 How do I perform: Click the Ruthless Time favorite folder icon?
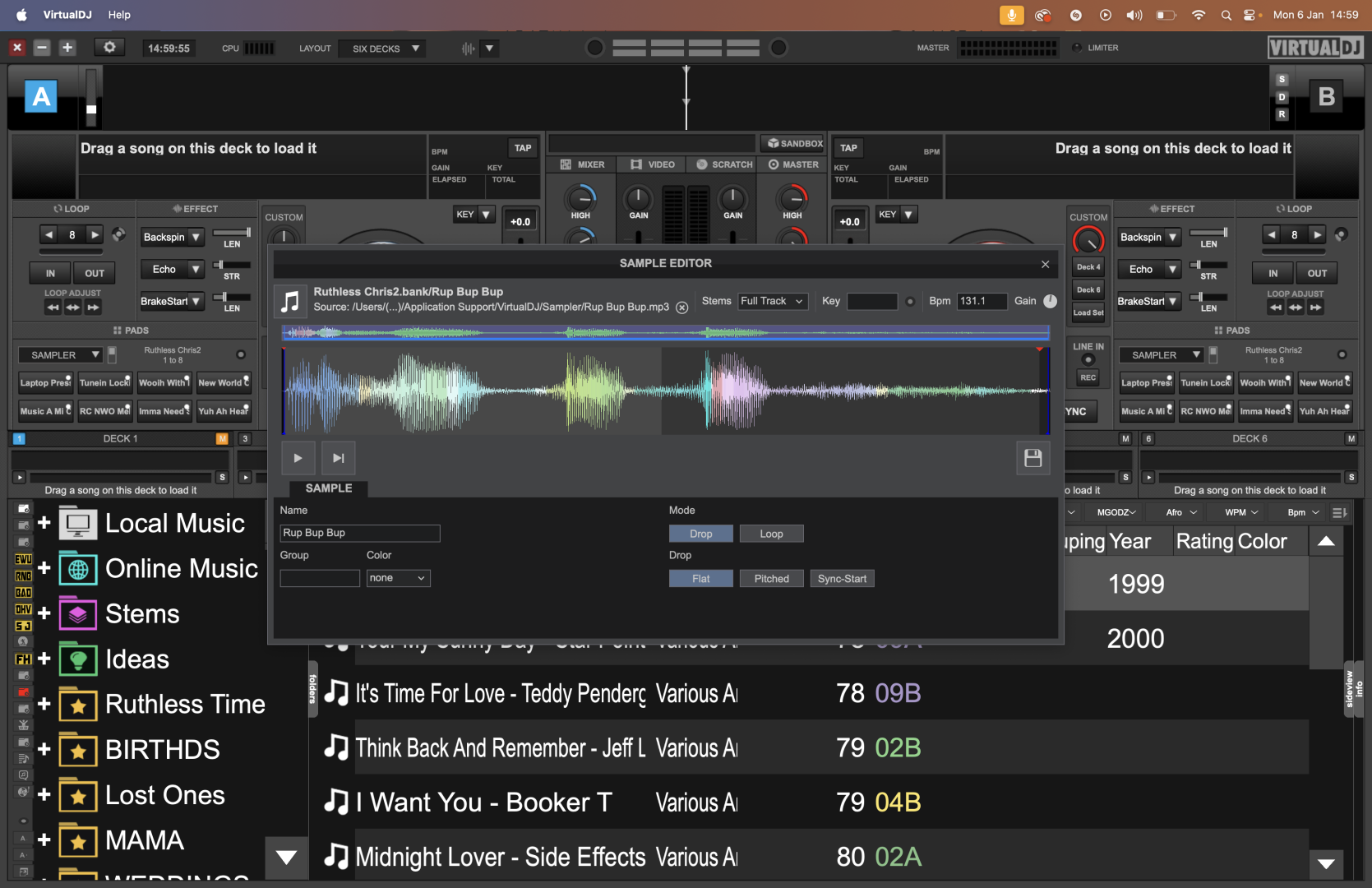click(x=78, y=705)
